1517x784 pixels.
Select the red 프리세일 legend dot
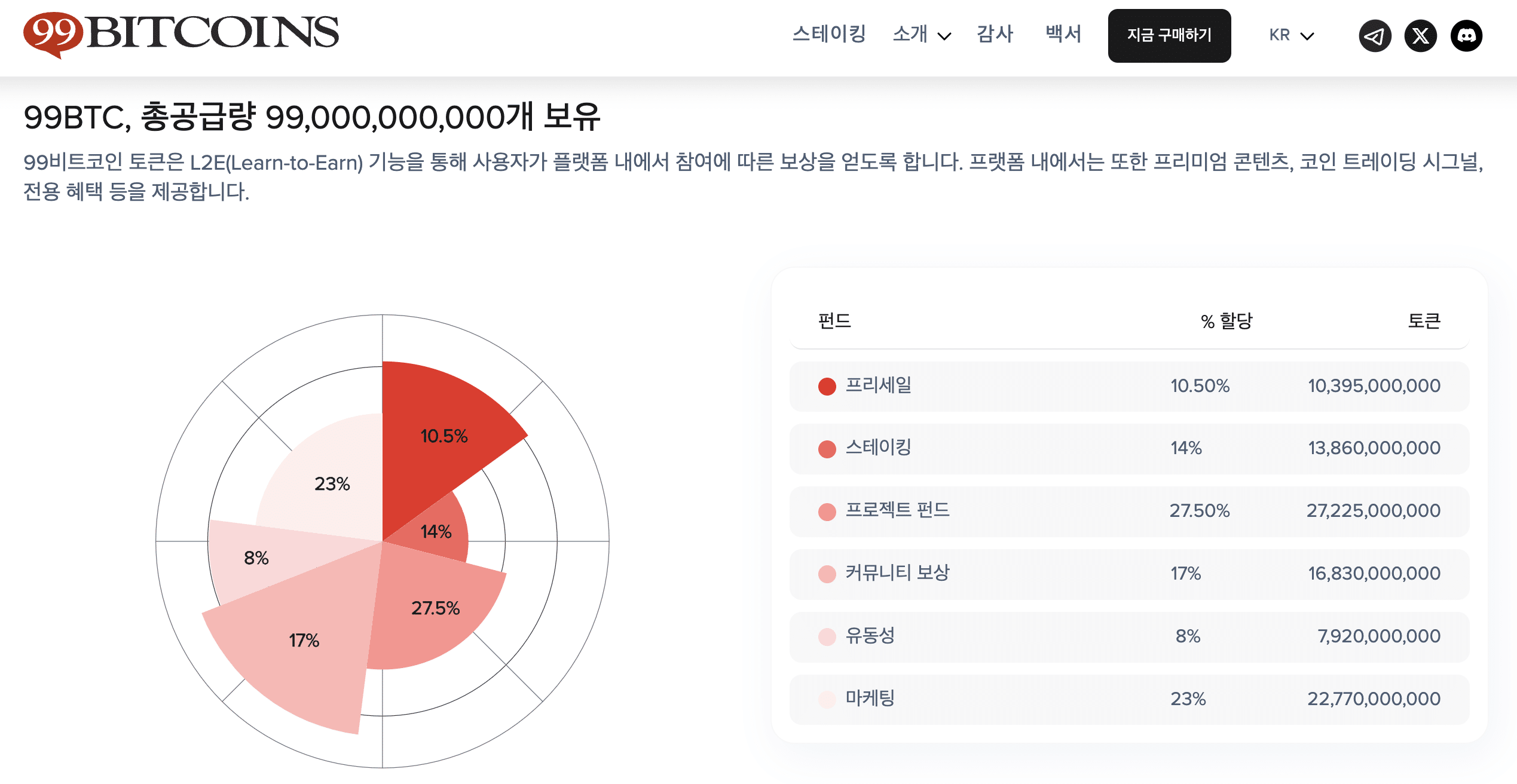coord(827,387)
